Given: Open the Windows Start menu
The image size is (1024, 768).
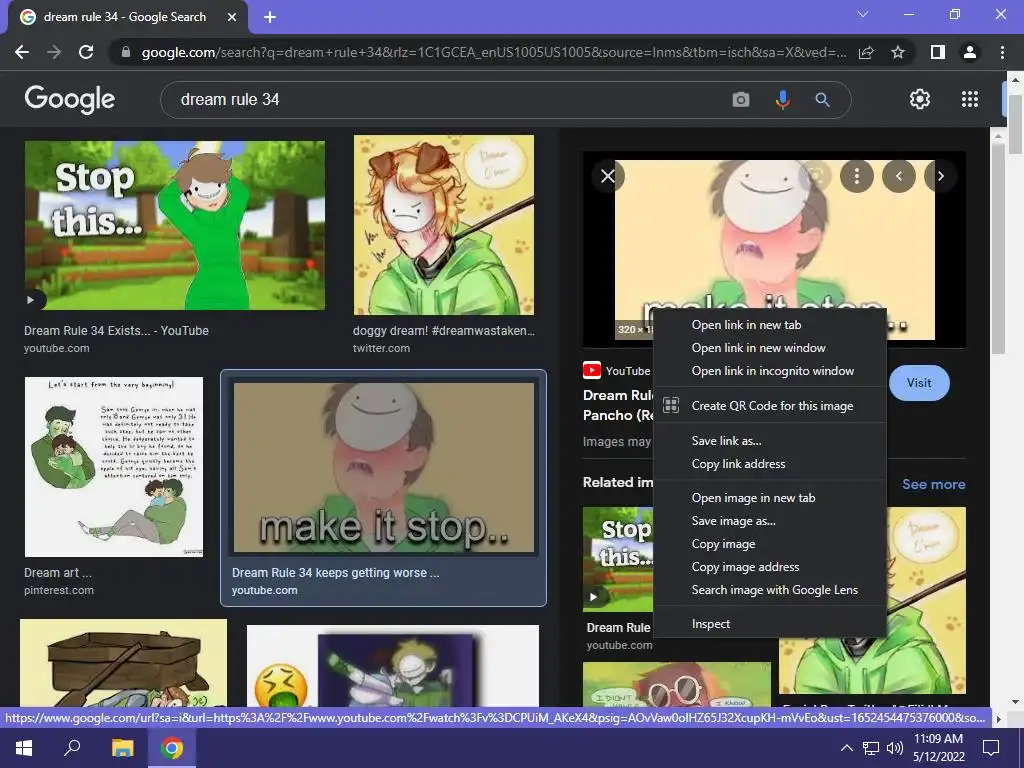Looking at the screenshot, I should [24, 748].
